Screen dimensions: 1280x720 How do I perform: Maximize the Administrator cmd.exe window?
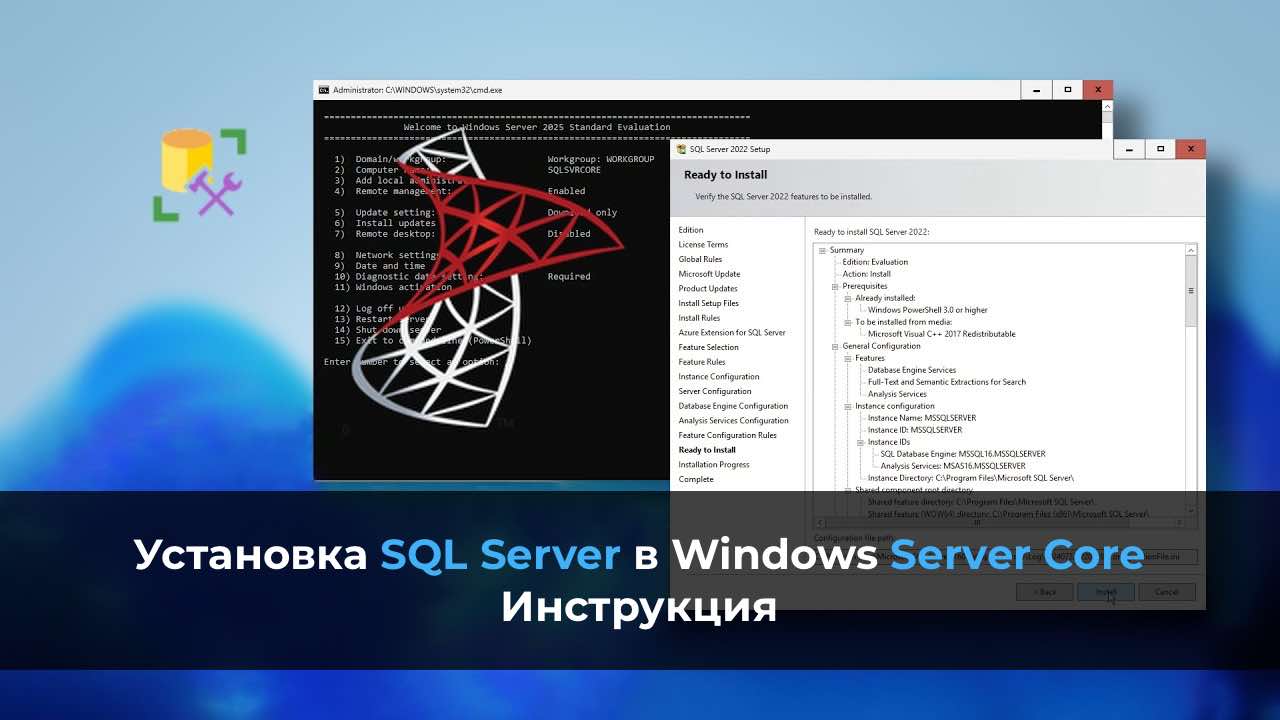coord(1067,90)
